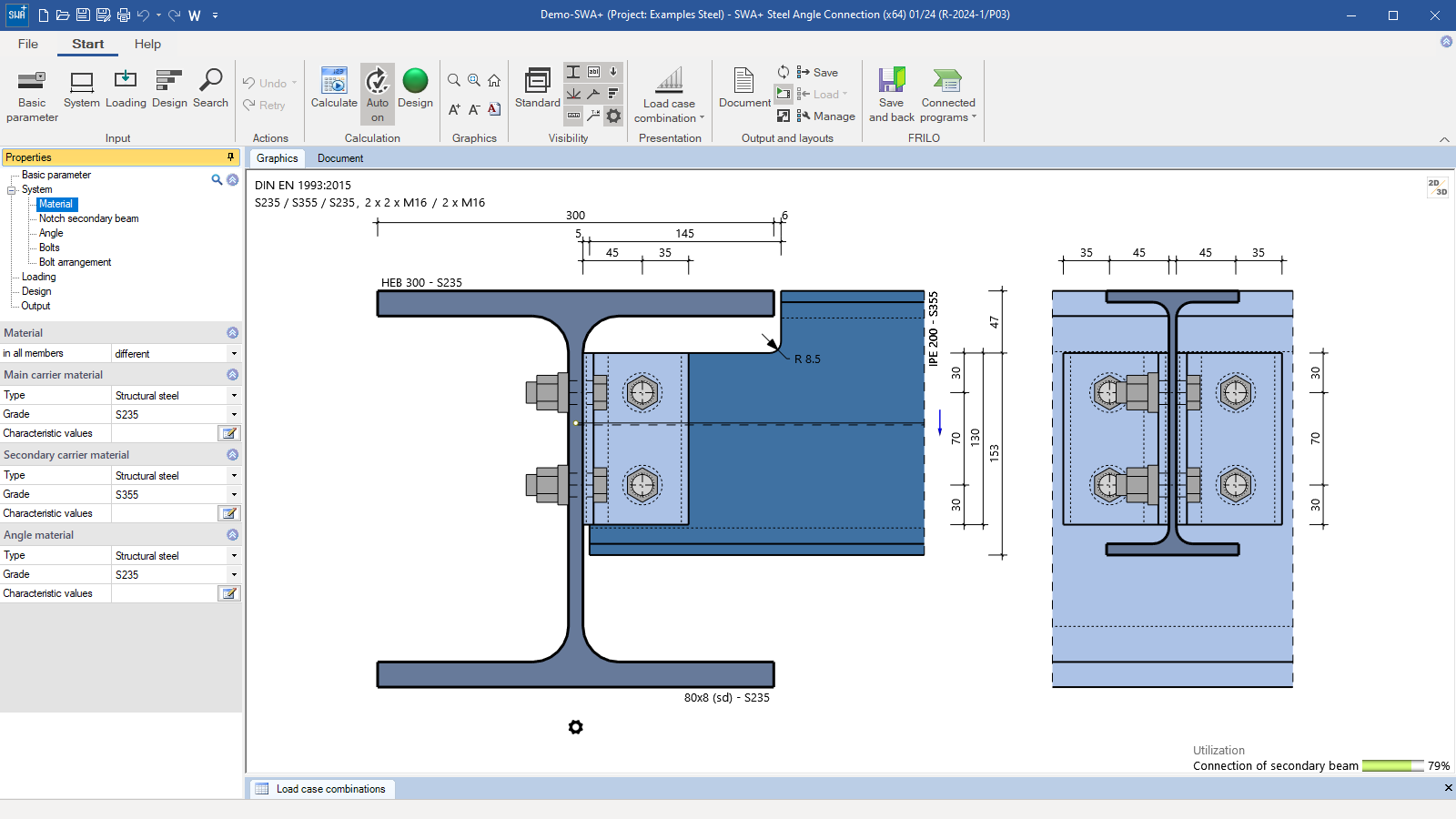Image resolution: width=1456 pixels, height=819 pixels.
Task: Refresh output with circular arrows icon
Action: (x=784, y=72)
